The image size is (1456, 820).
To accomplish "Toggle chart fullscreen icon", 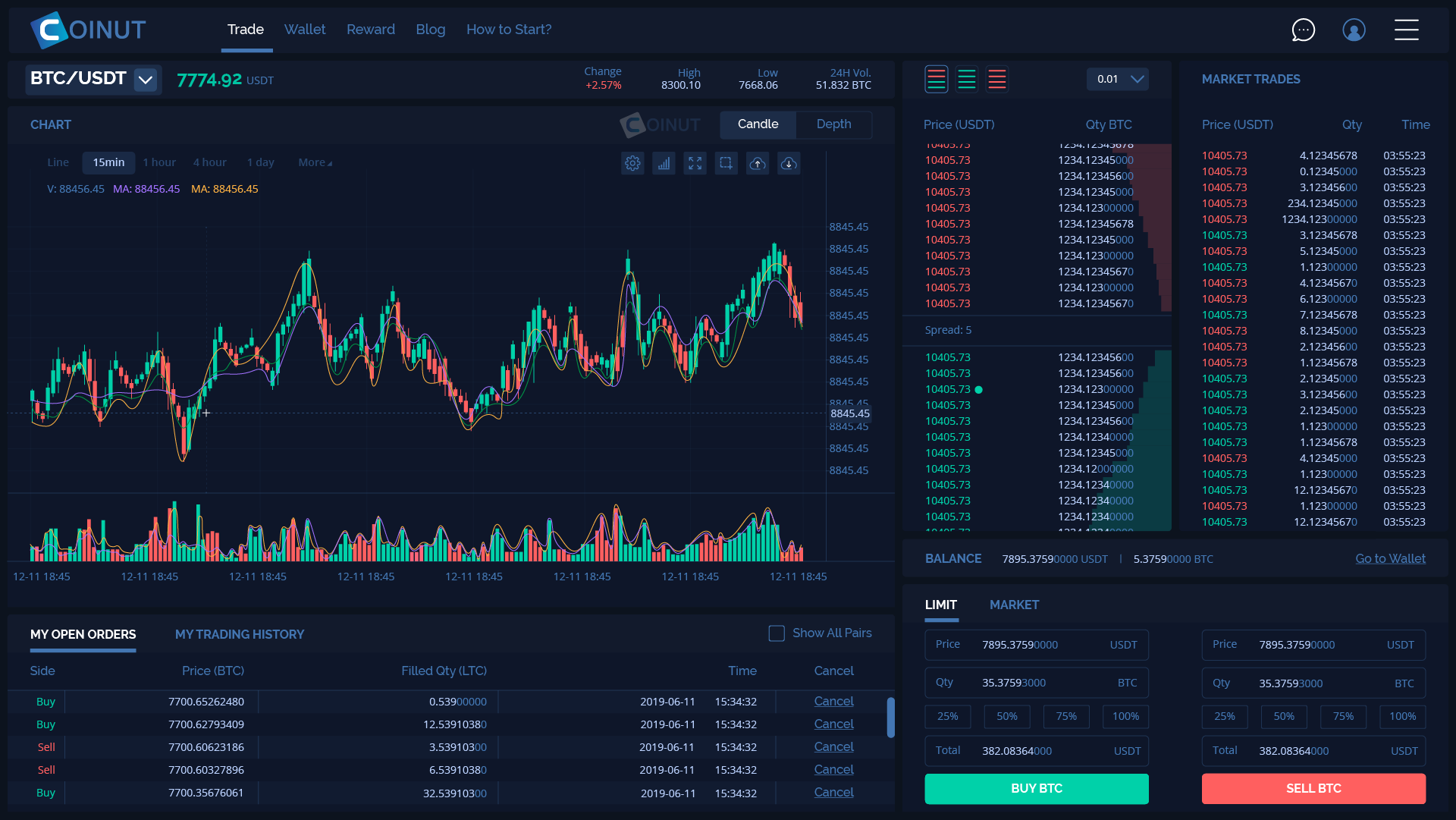I will click(x=695, y=163).
